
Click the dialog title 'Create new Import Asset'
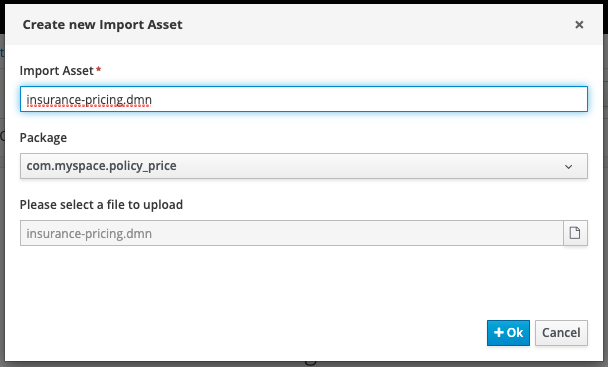click(102, 25)
